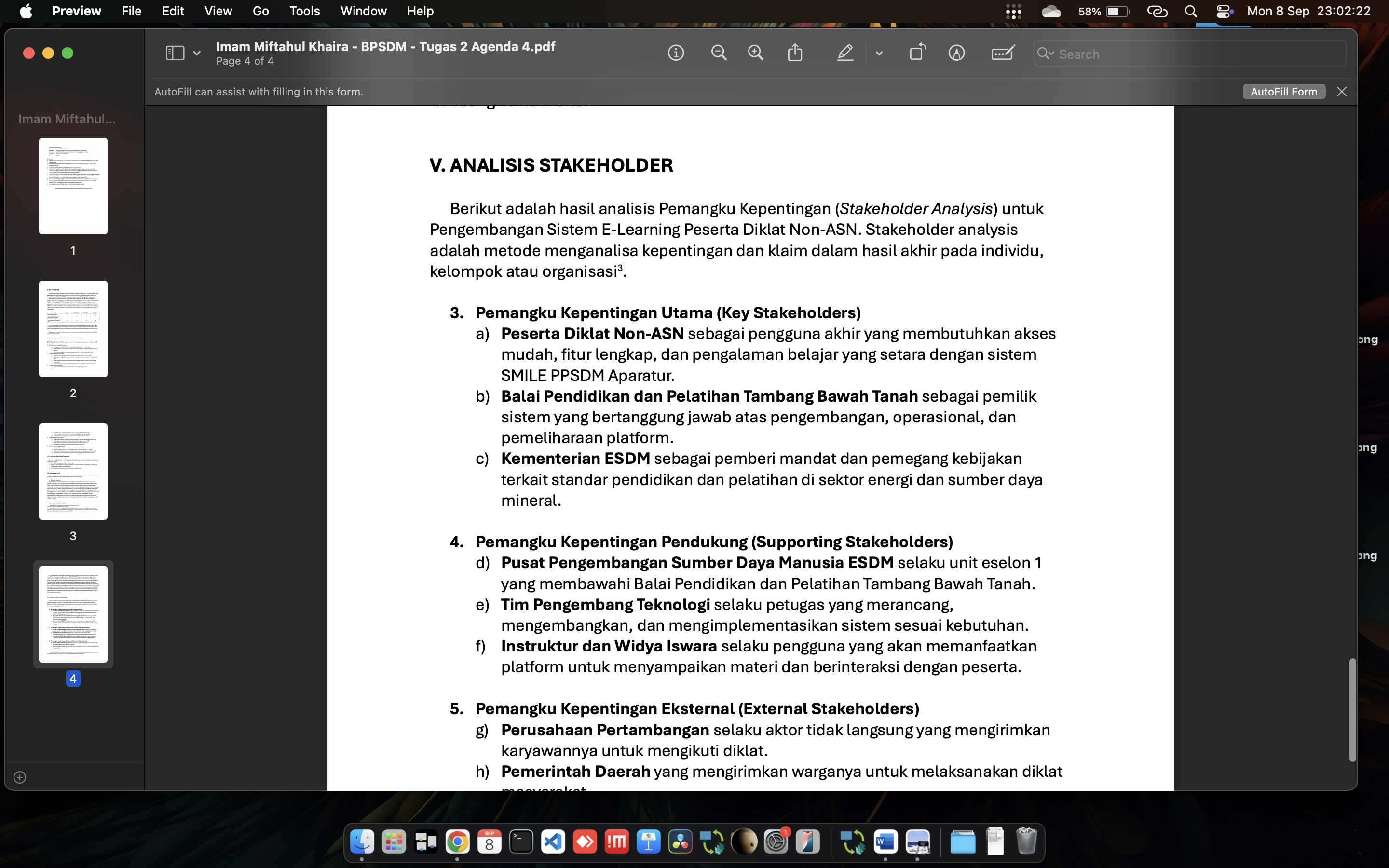
Task: Open the Tools menu
Action: [304, 12]
